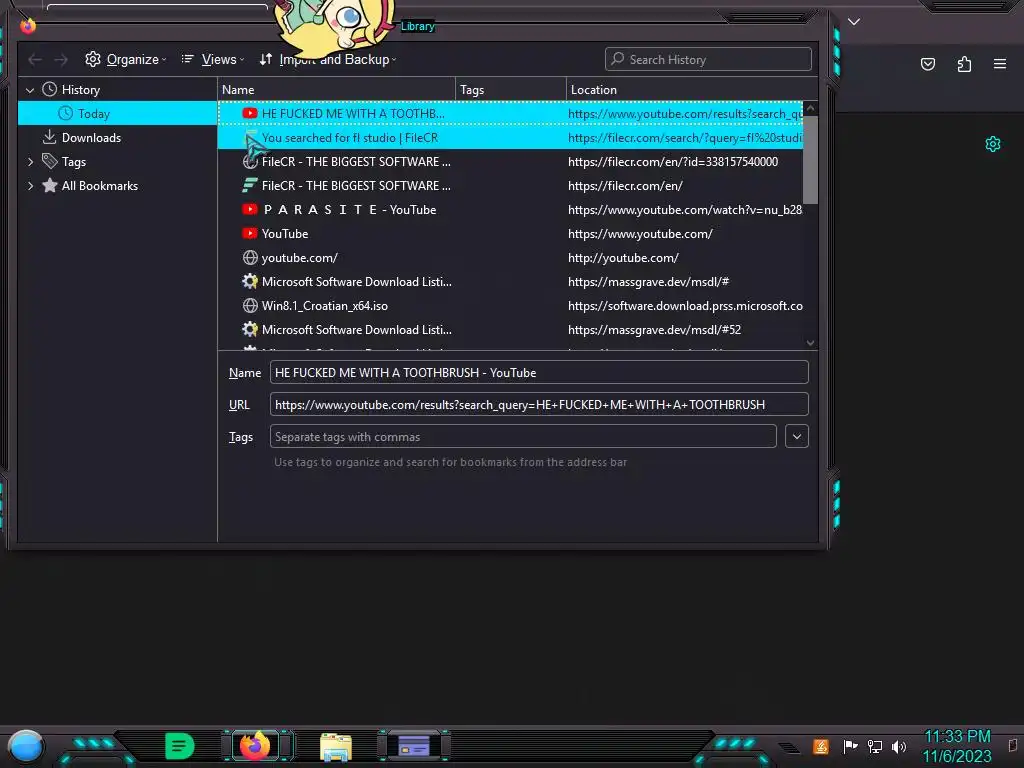Select the HE FUCKED ME WITH A TOOTHB... history entry

510,114
